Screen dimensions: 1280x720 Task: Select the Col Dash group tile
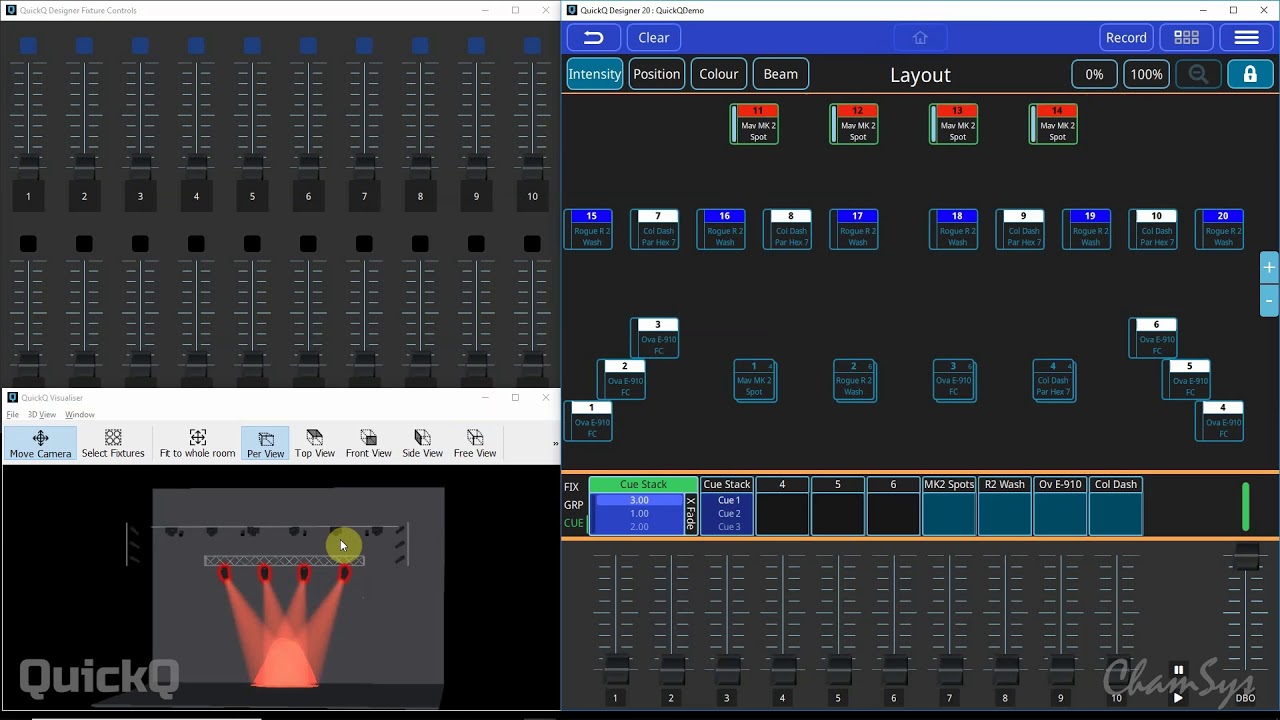1116,506
